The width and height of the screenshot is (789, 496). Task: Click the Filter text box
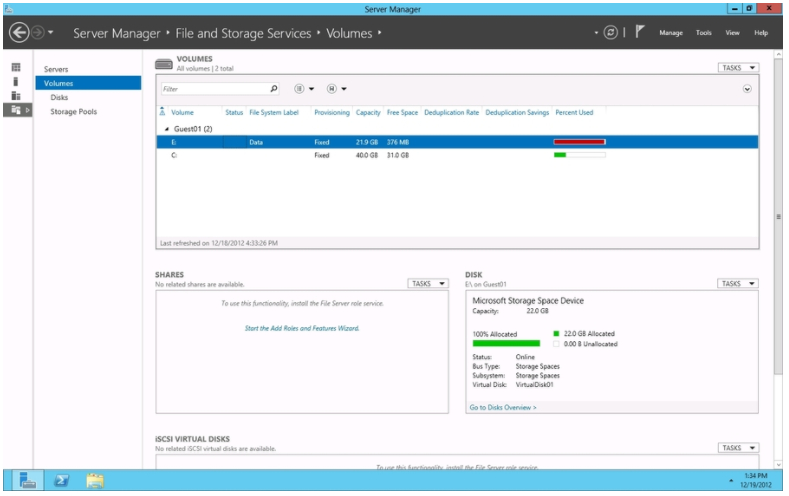click(215, 89)
